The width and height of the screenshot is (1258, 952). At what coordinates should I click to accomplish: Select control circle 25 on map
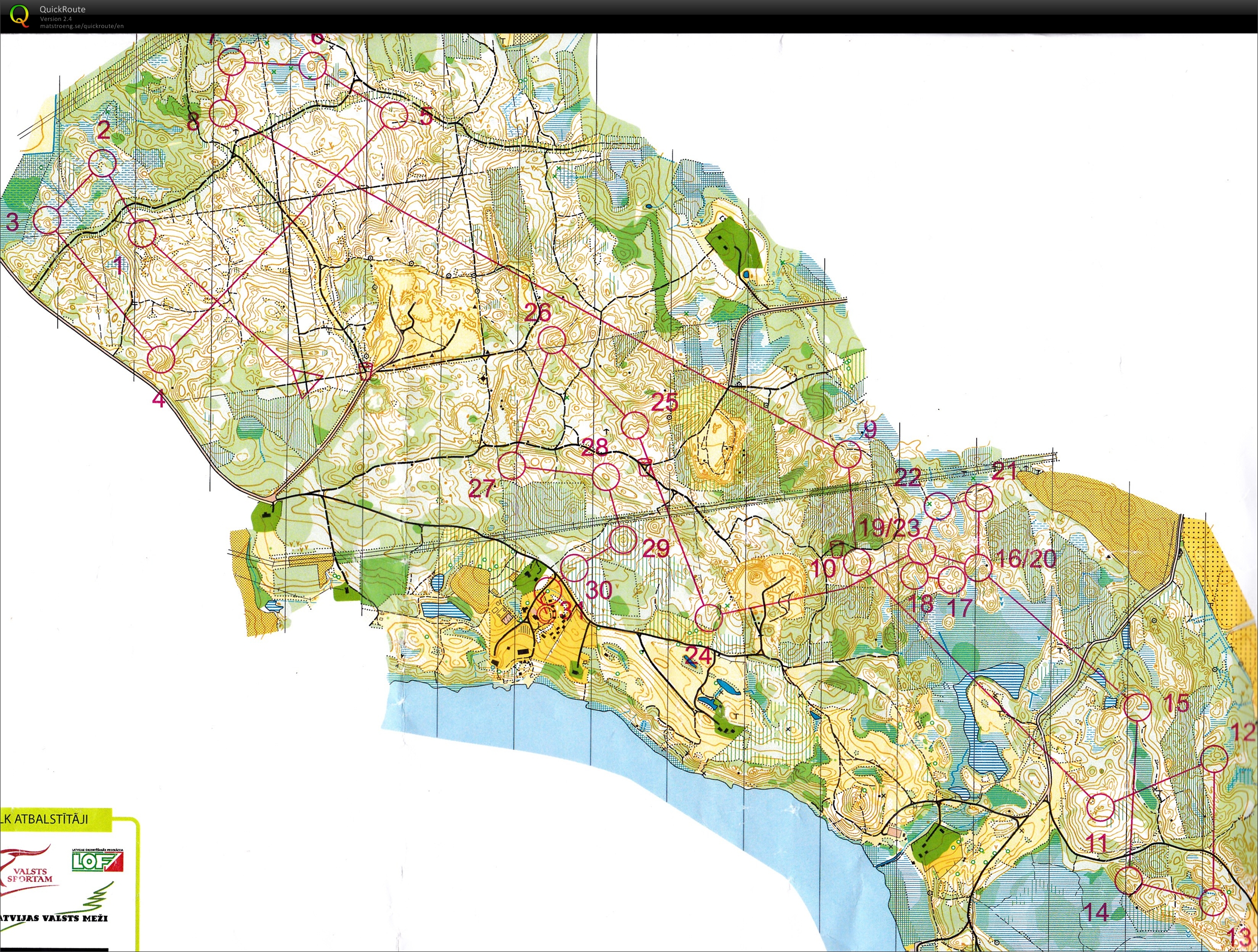pos(635,425)
